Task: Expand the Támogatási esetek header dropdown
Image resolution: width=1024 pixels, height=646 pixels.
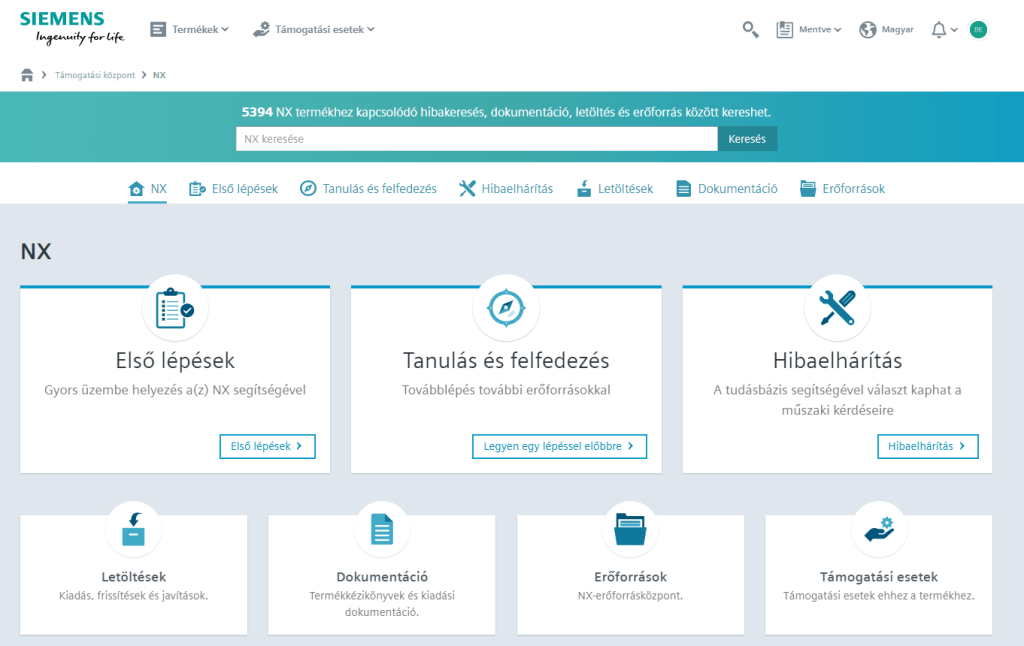Action: click(314, 30)
